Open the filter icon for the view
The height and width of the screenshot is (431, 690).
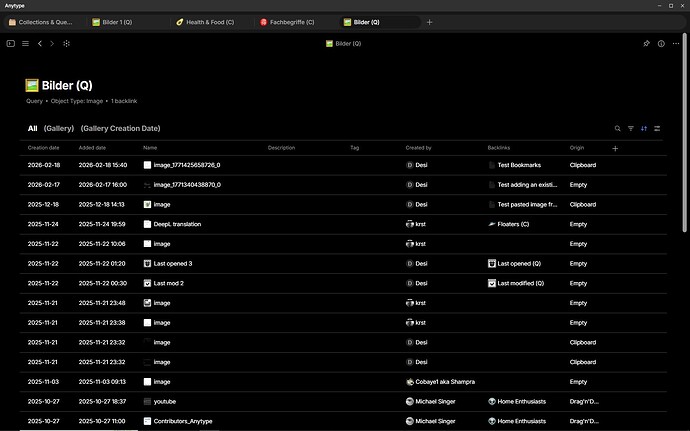point(631,129)
